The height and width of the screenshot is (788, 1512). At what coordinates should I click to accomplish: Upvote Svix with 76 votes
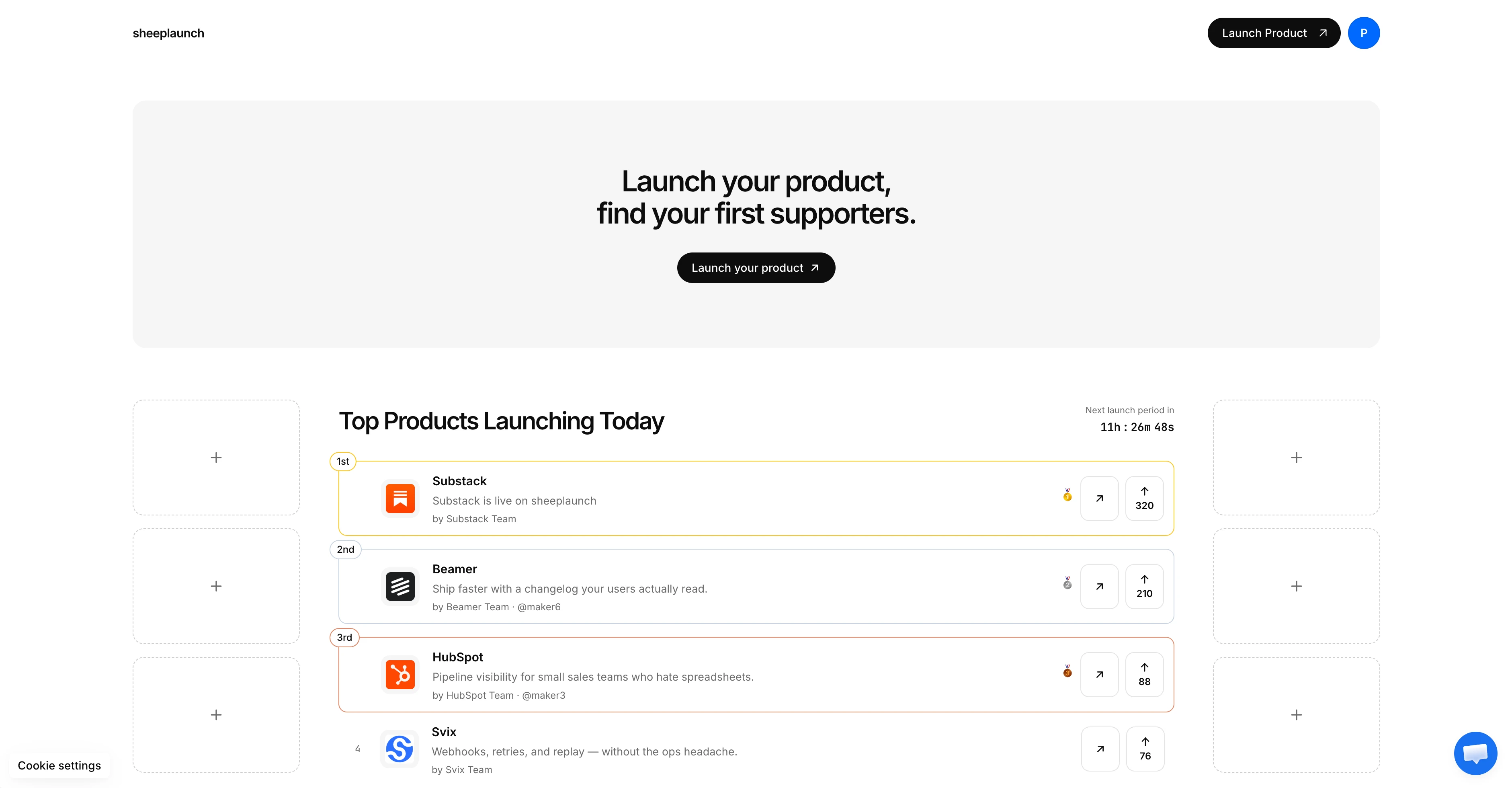[x=1145, y=749]
